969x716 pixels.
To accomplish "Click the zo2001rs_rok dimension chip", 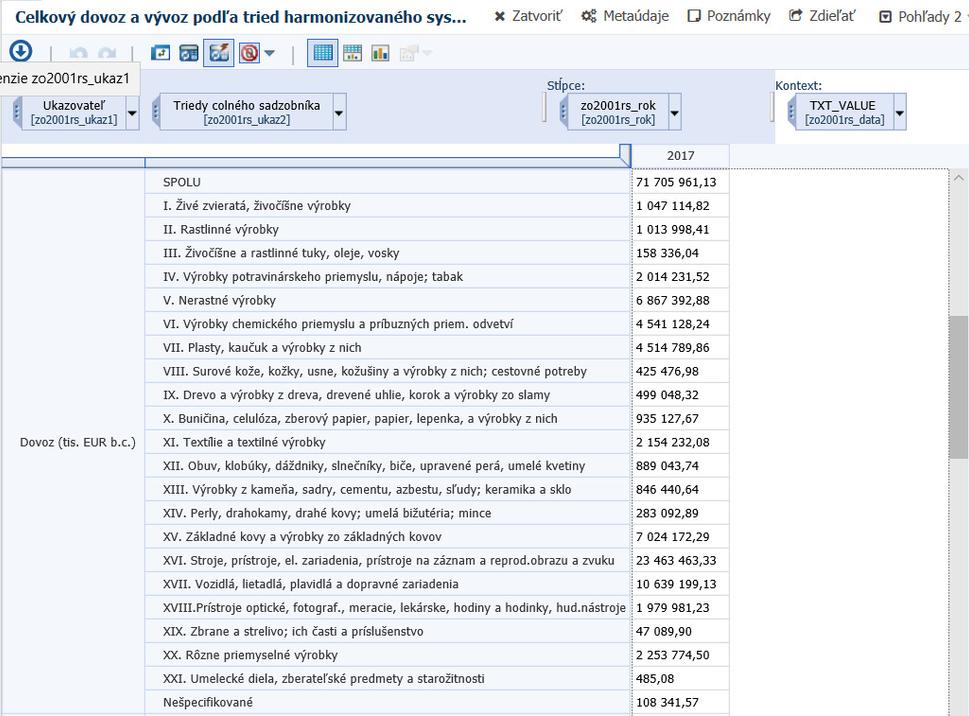I will click(x=618, y=112).
